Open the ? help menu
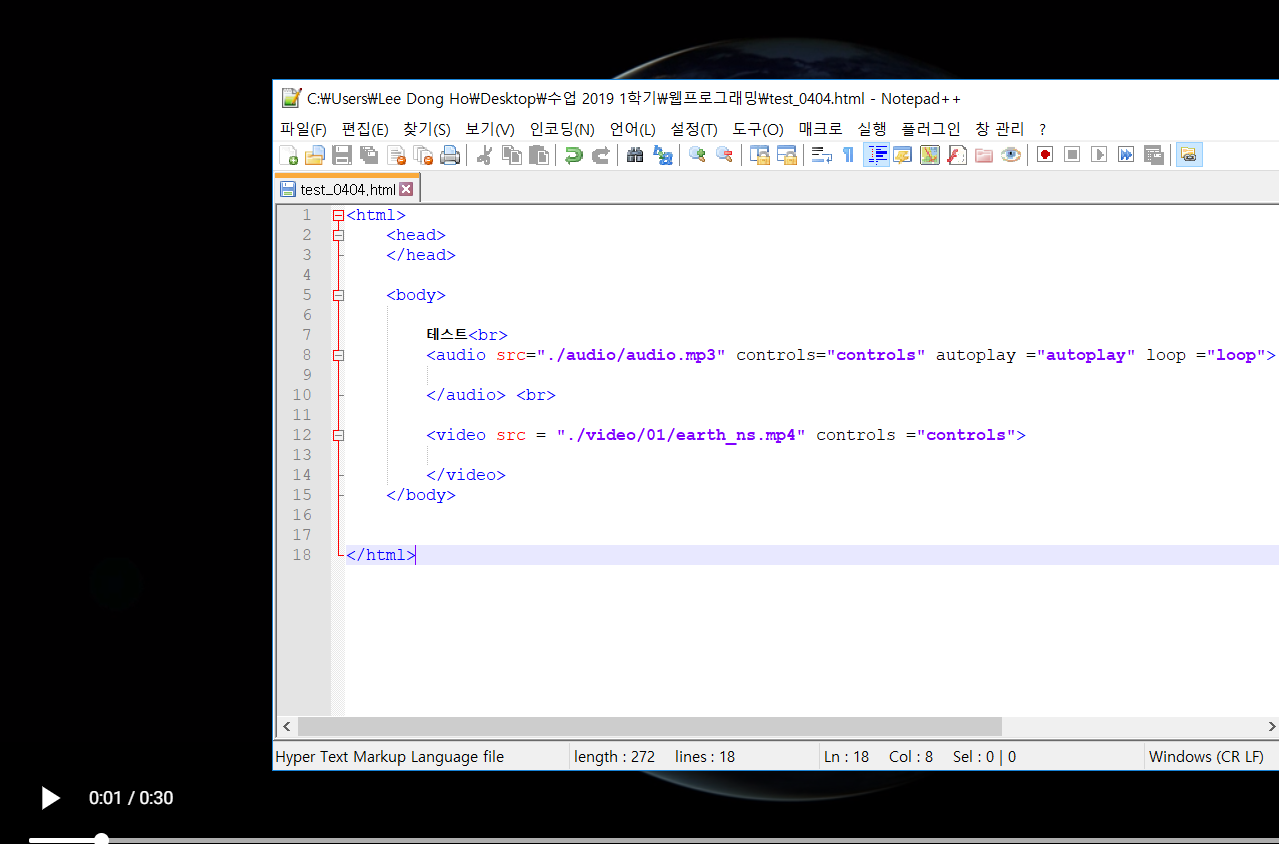 tap(1042, 129)
